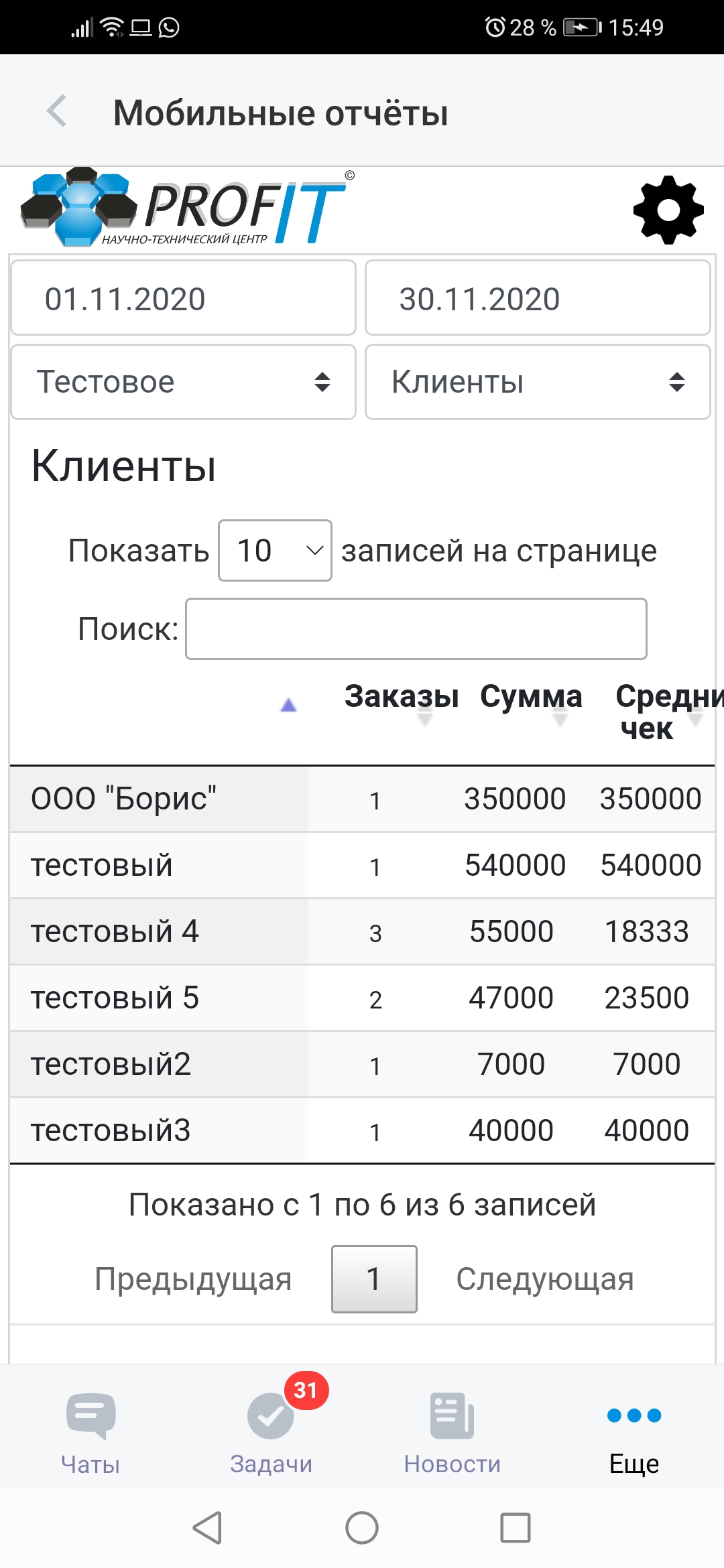The image size is (724, 1568).
Task: Expand the Клиенты report type dropdown
Action: (538, 382)
